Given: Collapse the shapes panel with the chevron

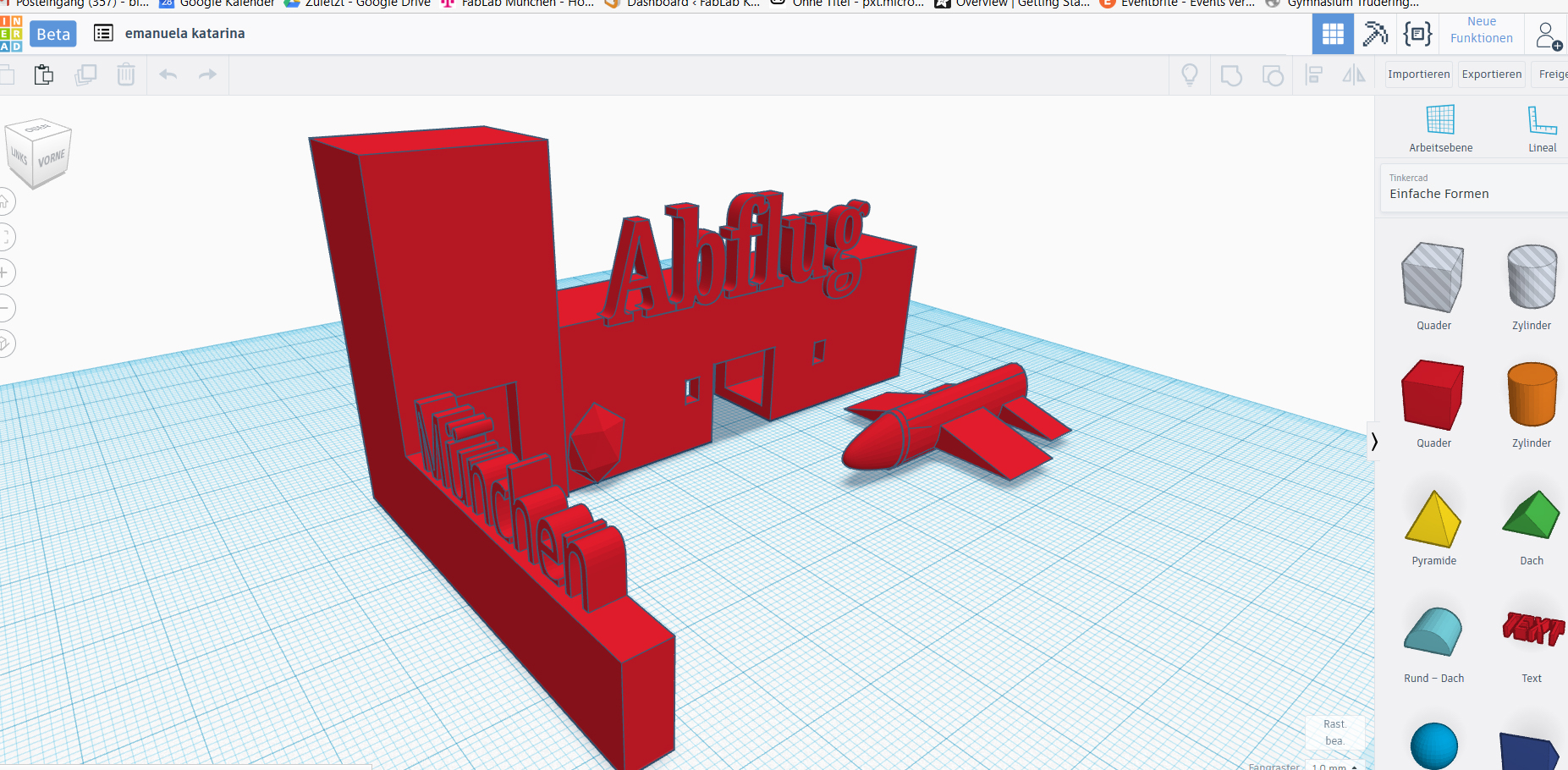Looking at the screenshot, I should 1374,442.
